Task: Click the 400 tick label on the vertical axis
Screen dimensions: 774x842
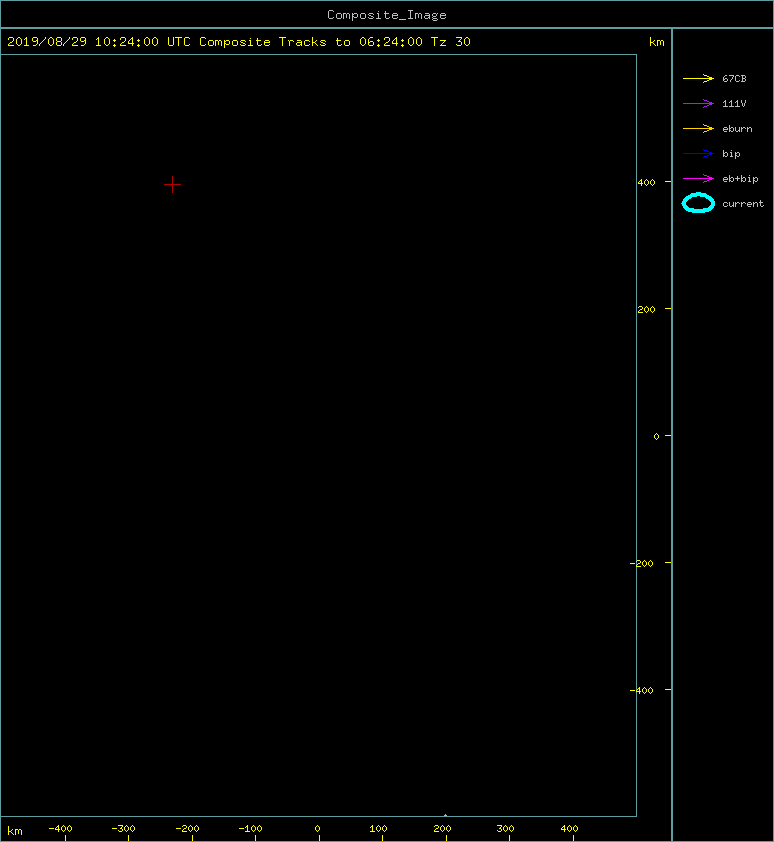Action: (x=646, y=183)
